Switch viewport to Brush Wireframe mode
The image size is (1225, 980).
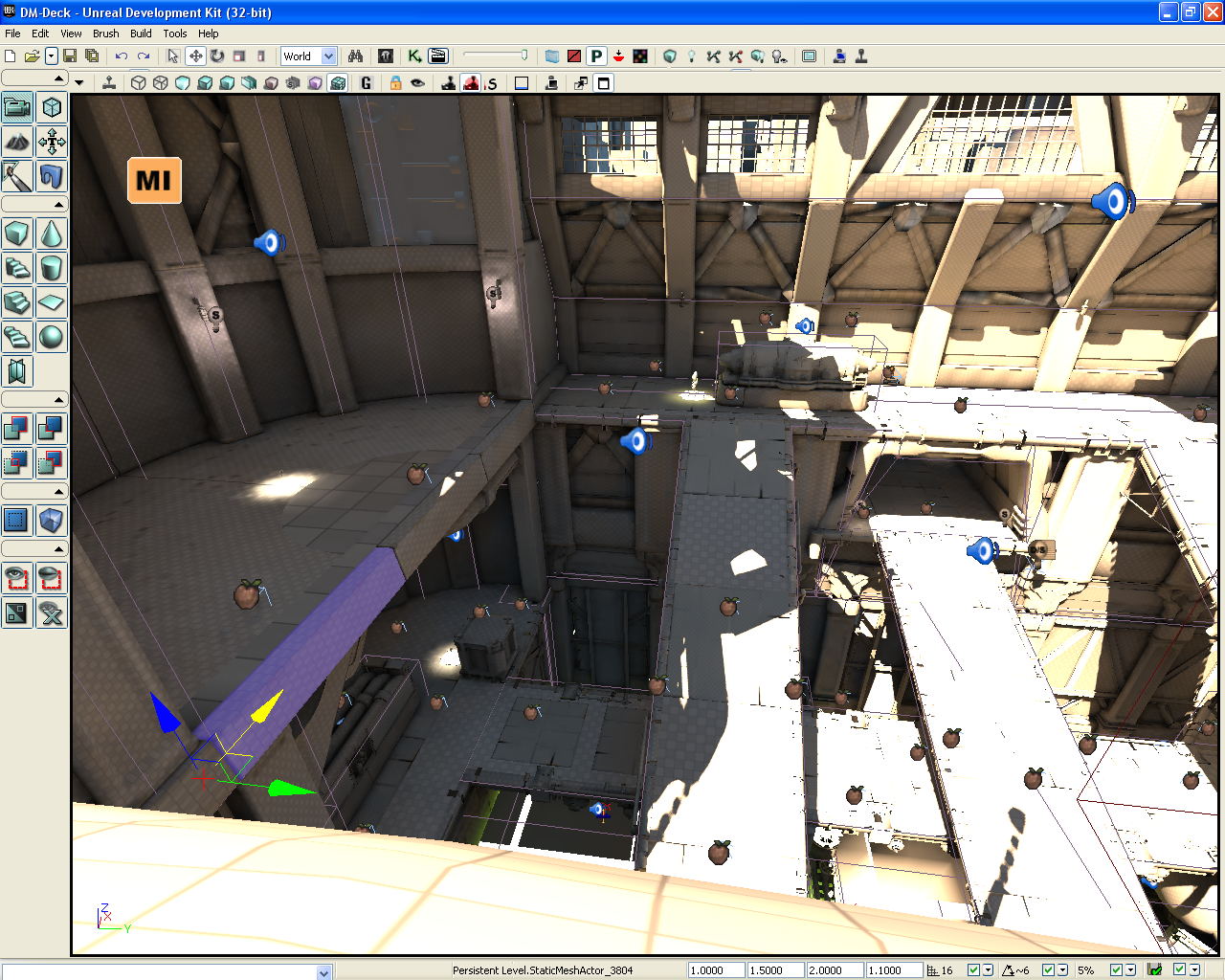click(x=139, y=83)
